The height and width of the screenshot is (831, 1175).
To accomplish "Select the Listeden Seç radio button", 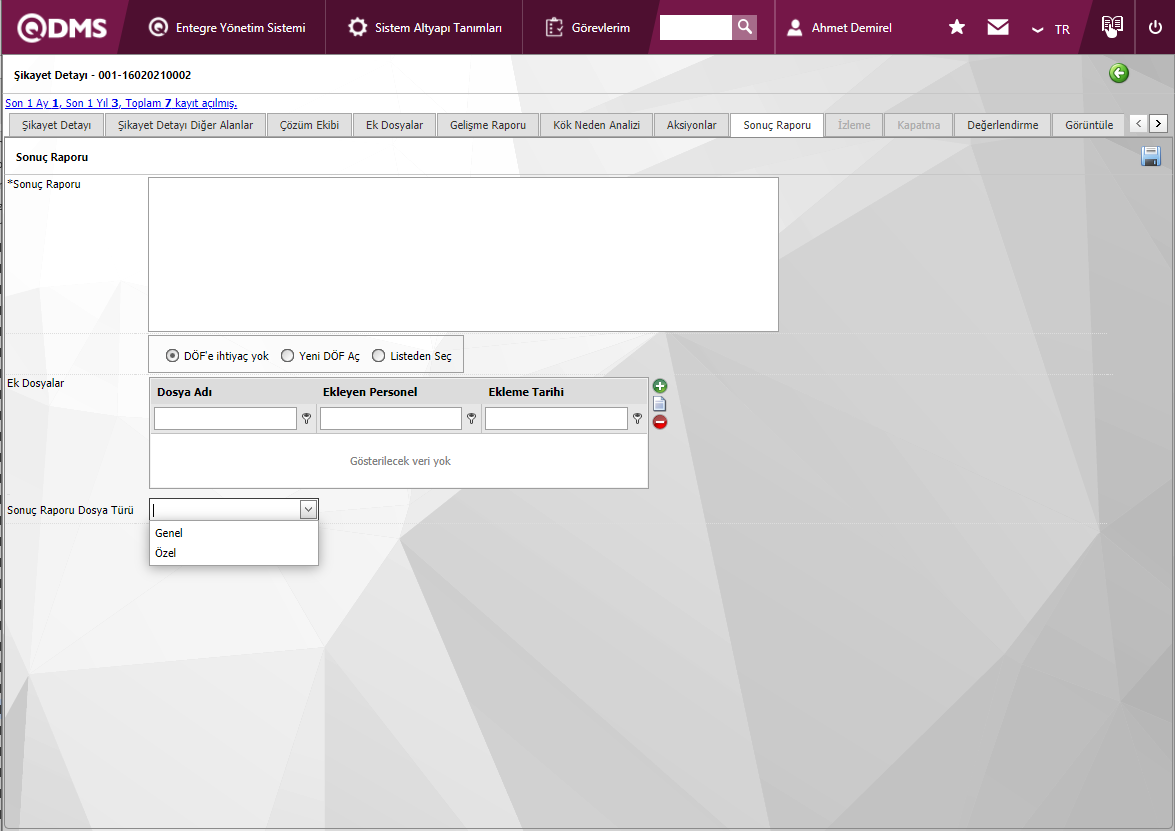I will pyautogui.click(x=378, y=356).
